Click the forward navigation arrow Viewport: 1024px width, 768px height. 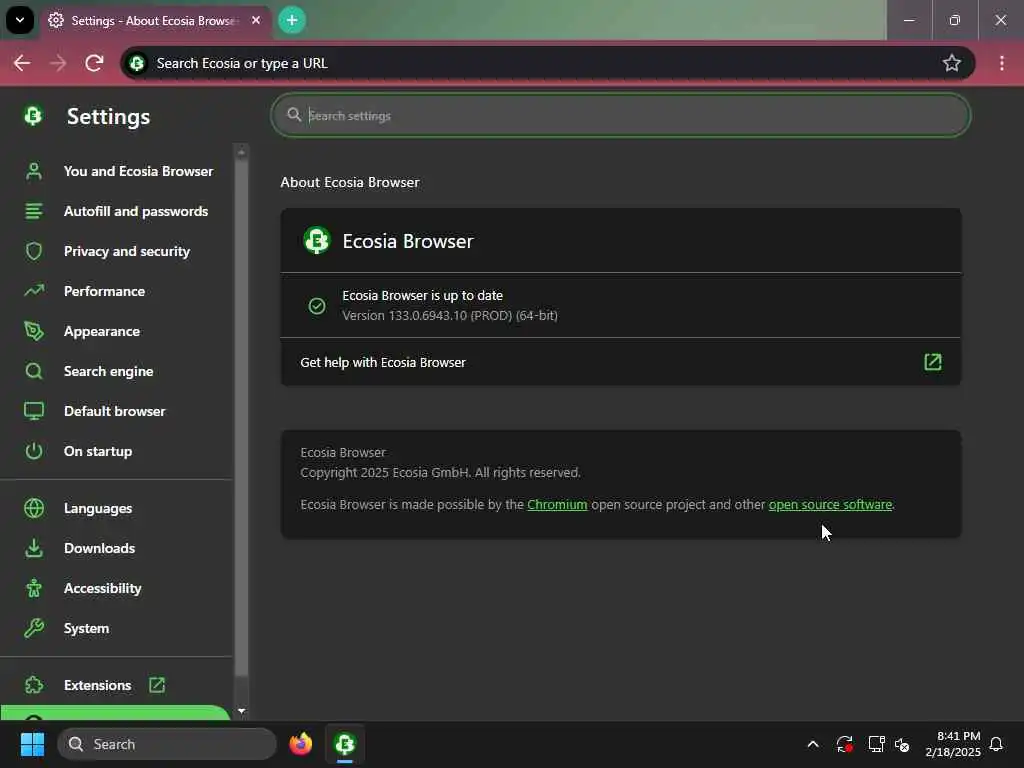click(58, 63)
